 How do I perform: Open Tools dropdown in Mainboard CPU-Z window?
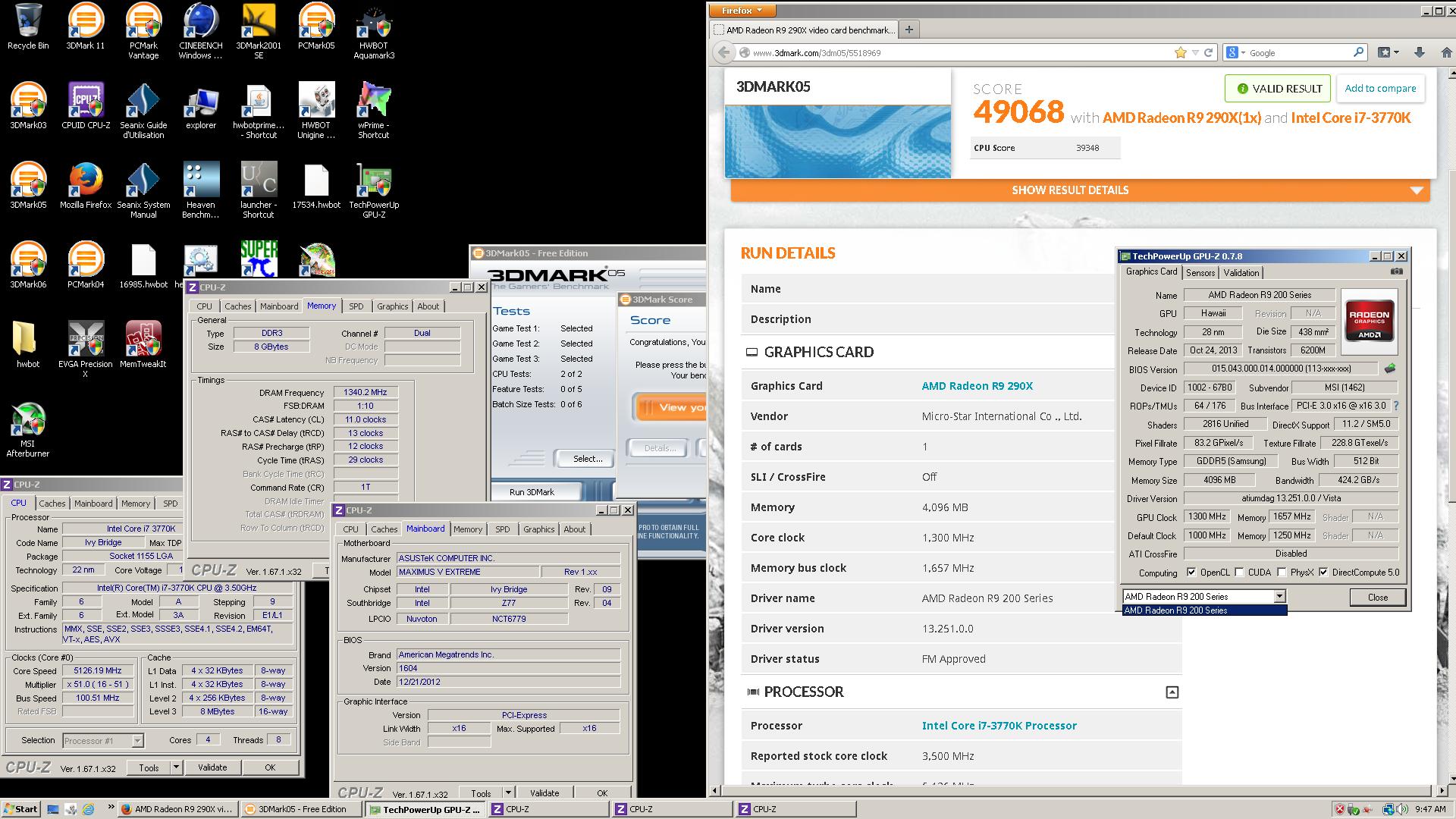(508, 793)
